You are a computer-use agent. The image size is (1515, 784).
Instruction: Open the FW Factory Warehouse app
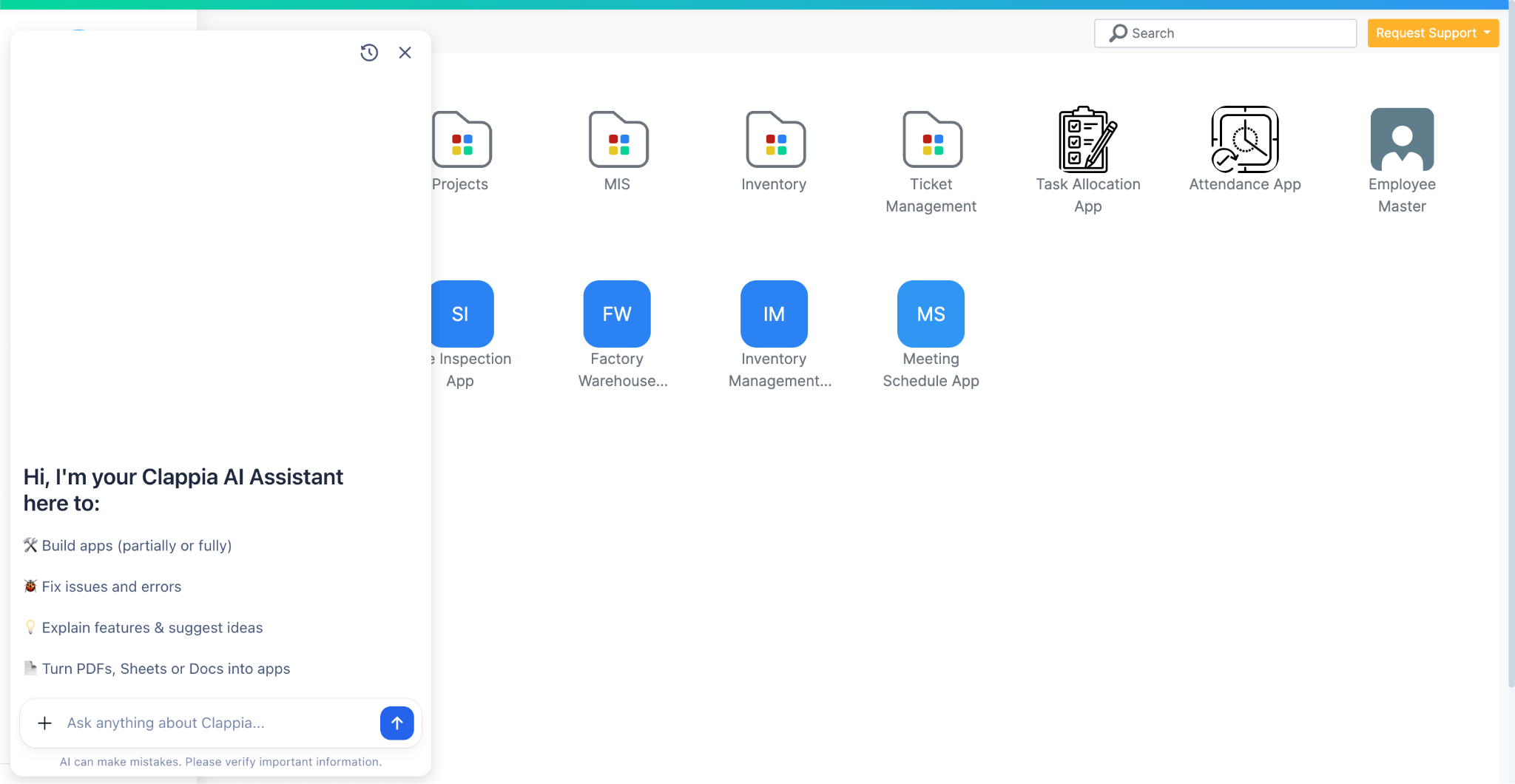coord(617,314)
